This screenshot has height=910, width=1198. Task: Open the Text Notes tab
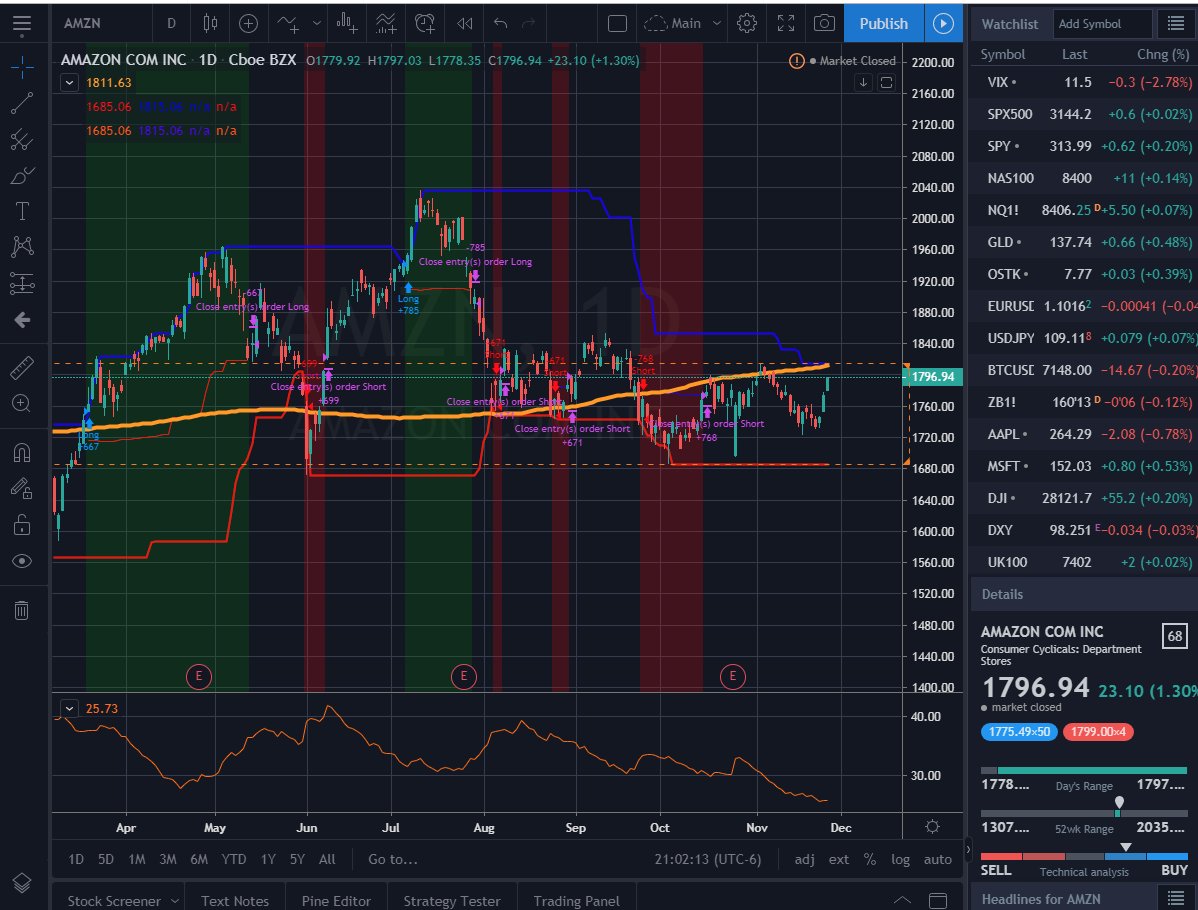click(x=235, y=901)
